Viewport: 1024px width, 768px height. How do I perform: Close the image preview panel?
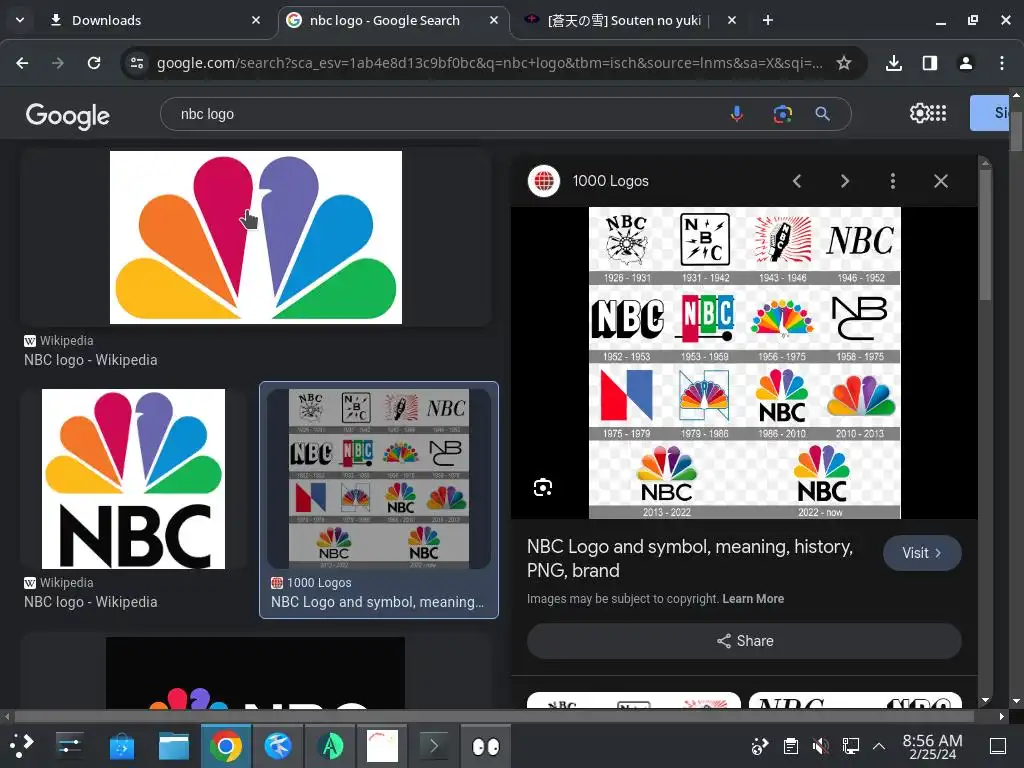point(940,181)
